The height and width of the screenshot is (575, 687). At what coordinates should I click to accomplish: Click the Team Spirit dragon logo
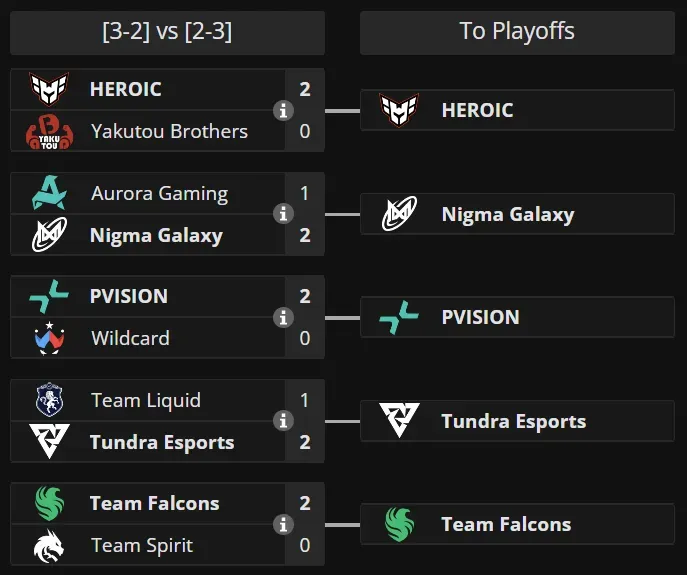(x=49, y=545)
